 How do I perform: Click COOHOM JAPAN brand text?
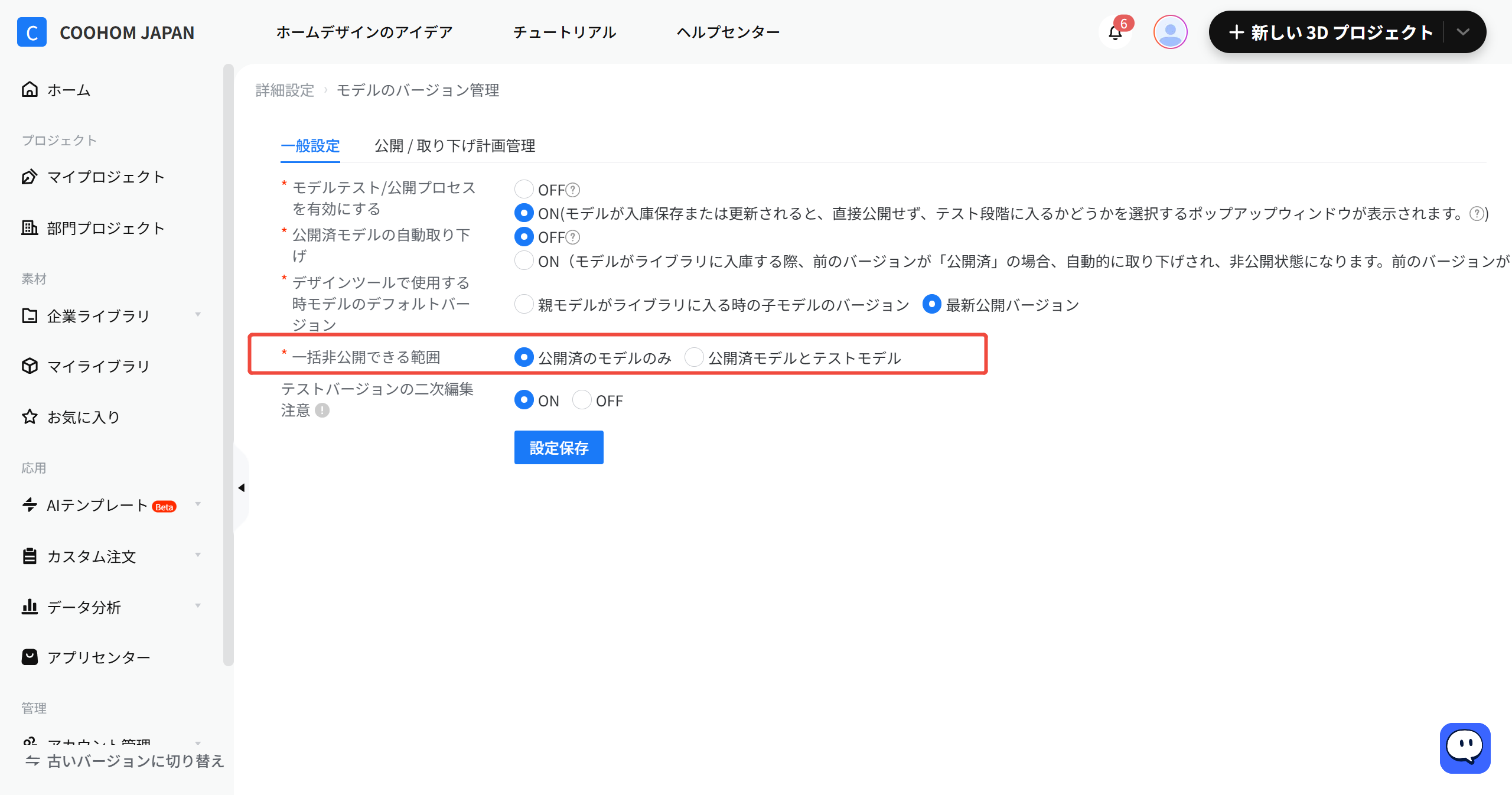click(x=127, y=32)
